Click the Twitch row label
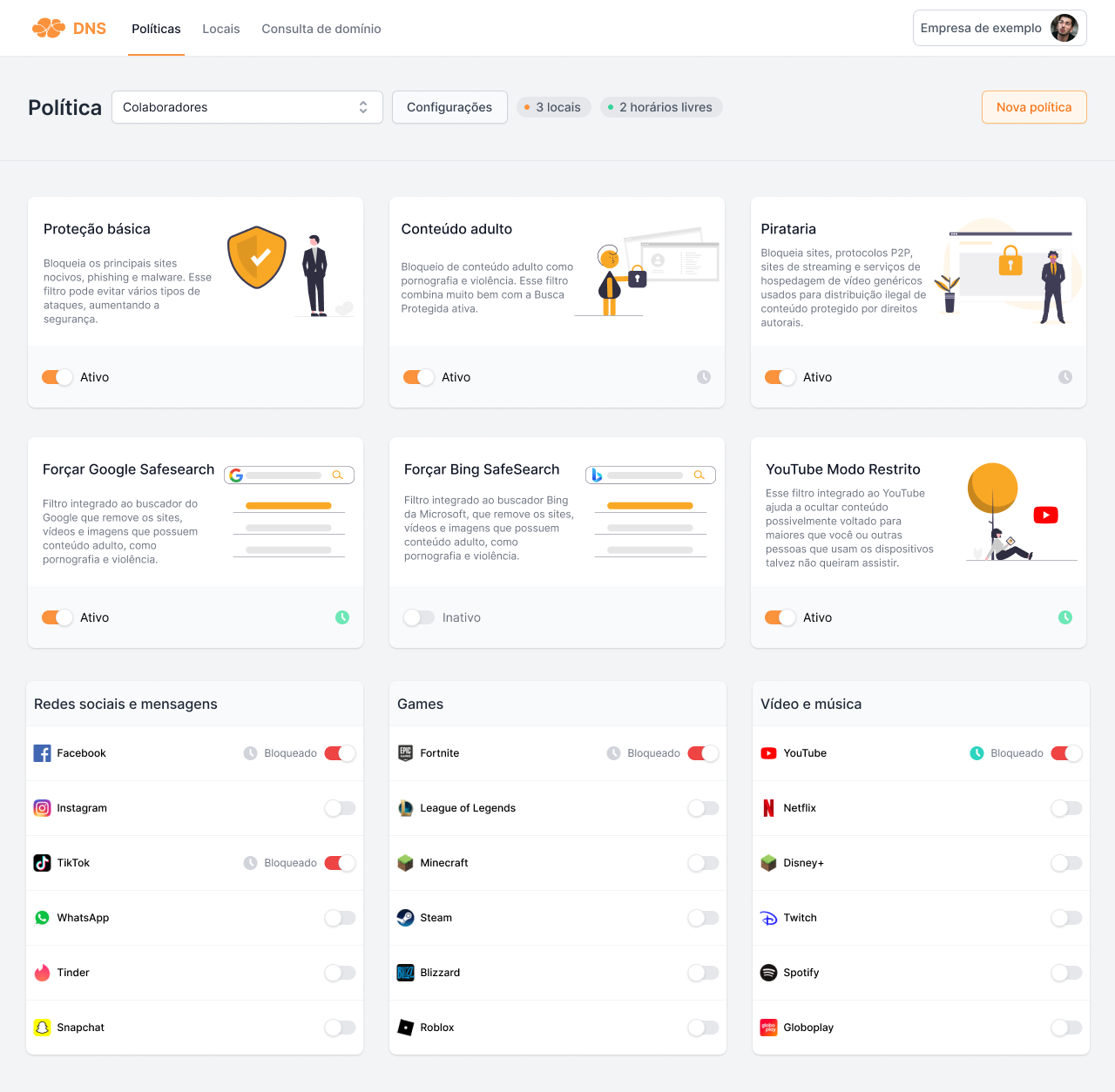Image resolution: width=1115 pixels, height=1092 pixels. coord(800,918)
